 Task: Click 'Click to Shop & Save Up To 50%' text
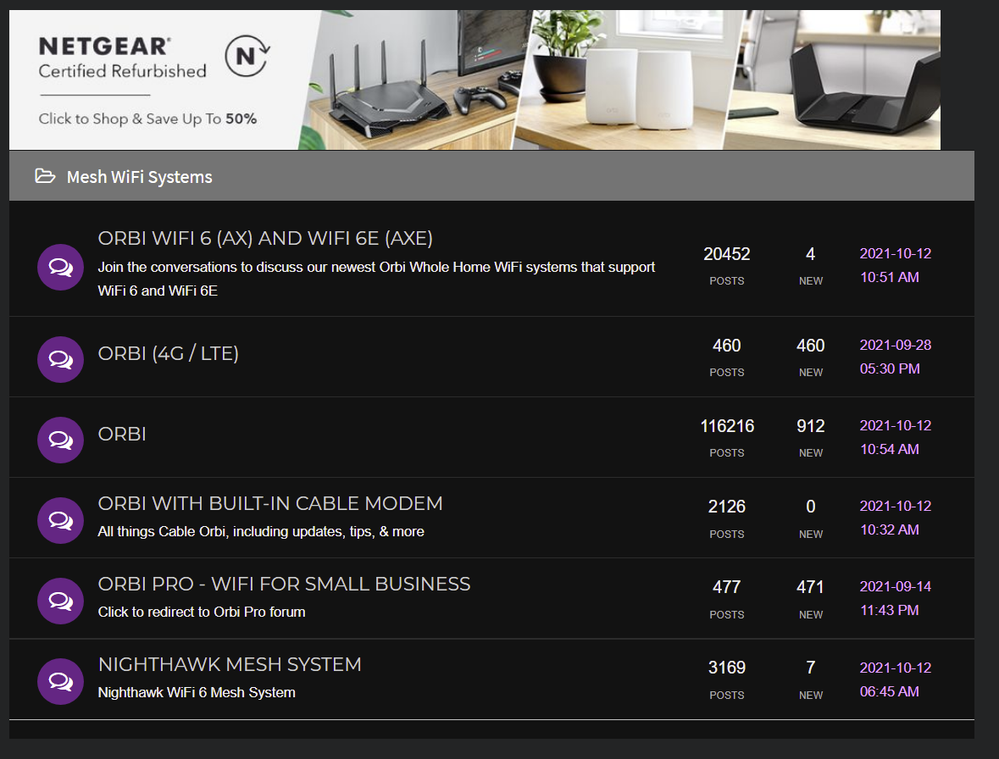click(147, 119)
